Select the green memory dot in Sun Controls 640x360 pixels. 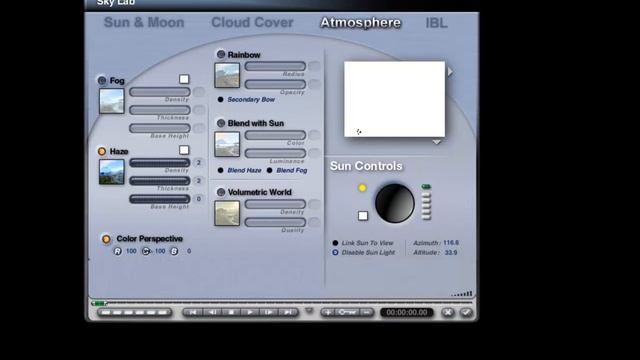426,187
